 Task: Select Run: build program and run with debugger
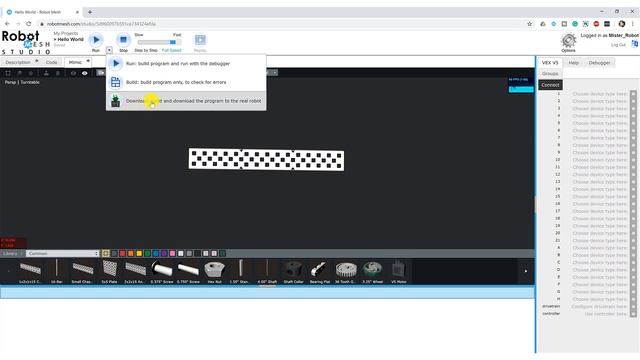click(x=186, y=64)
